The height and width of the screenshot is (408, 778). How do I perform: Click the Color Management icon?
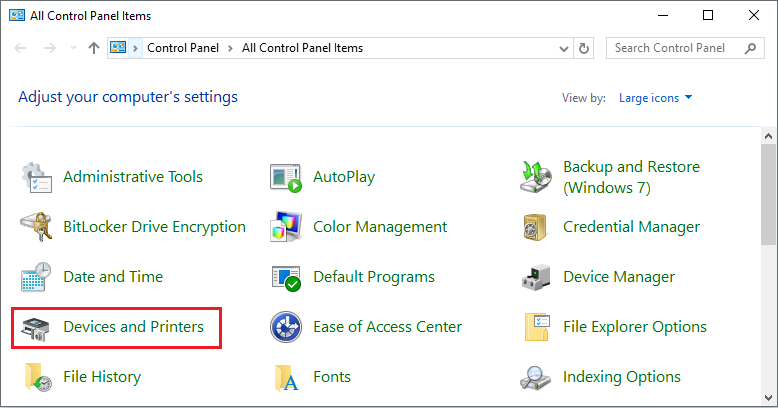(x=286, y=227)
